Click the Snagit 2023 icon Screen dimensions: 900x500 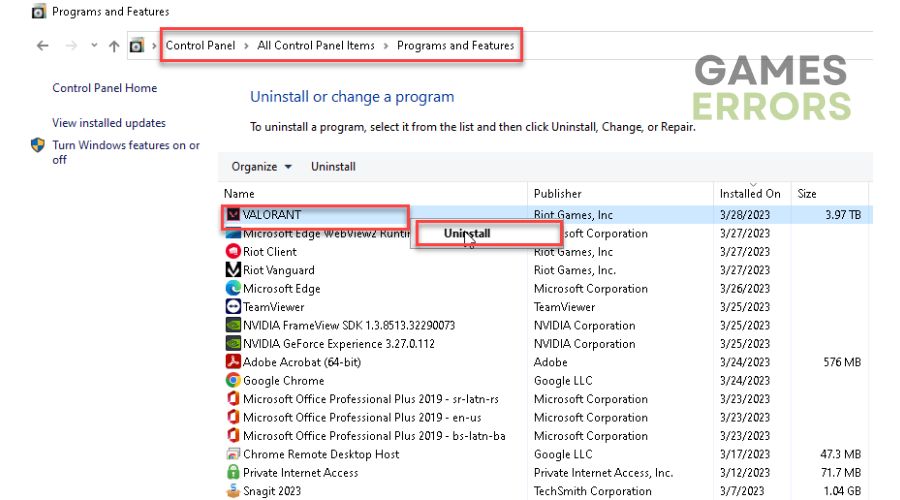point(233,491)
